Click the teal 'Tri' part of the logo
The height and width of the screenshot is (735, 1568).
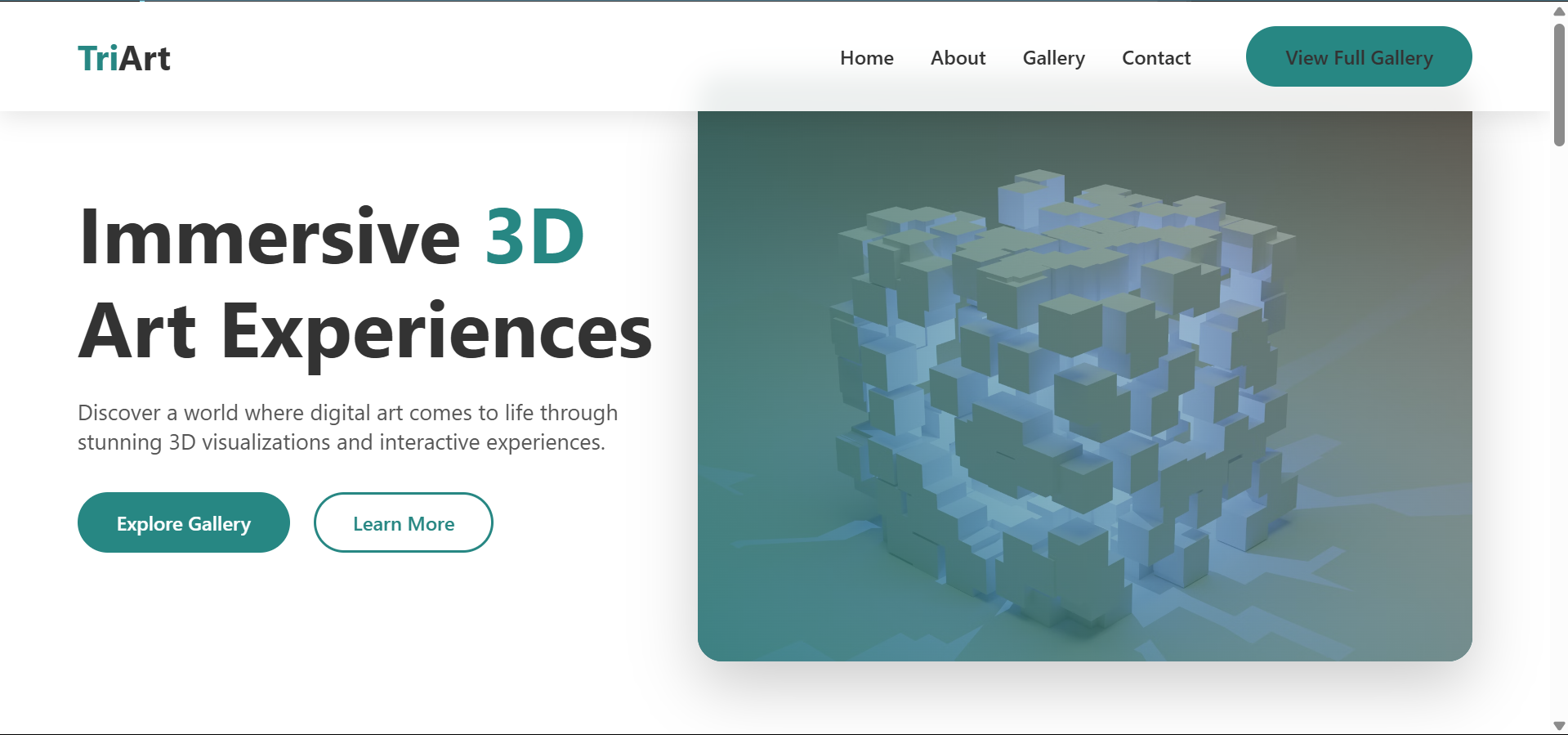click(98, 58)
